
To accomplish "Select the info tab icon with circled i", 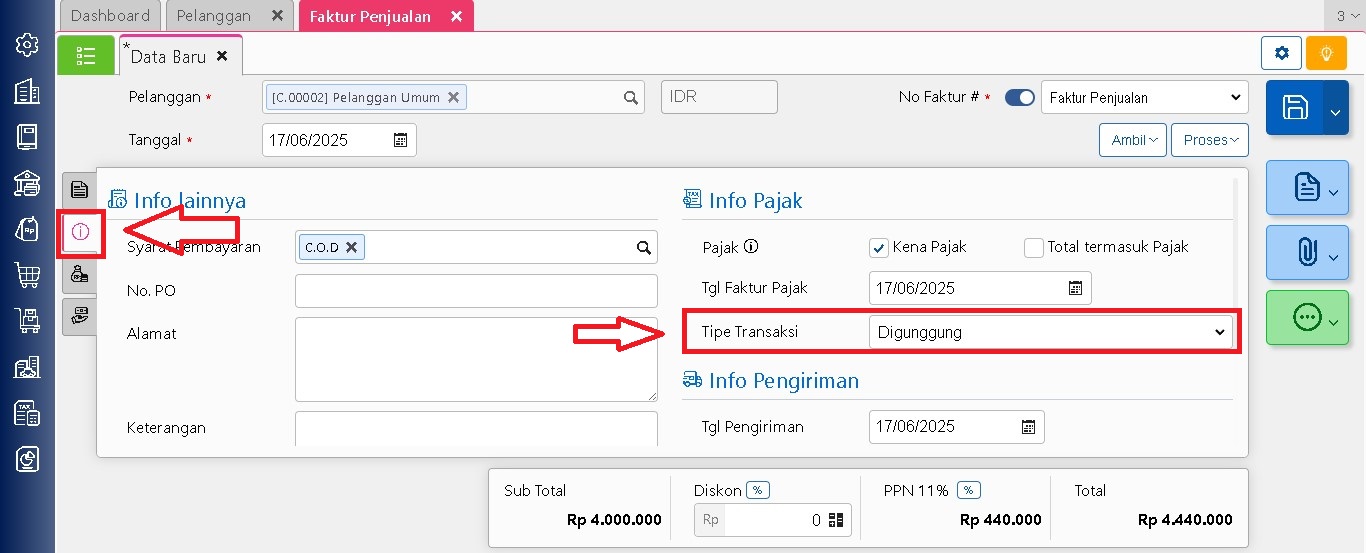I will pyautogui.click(x=80, y=232).
